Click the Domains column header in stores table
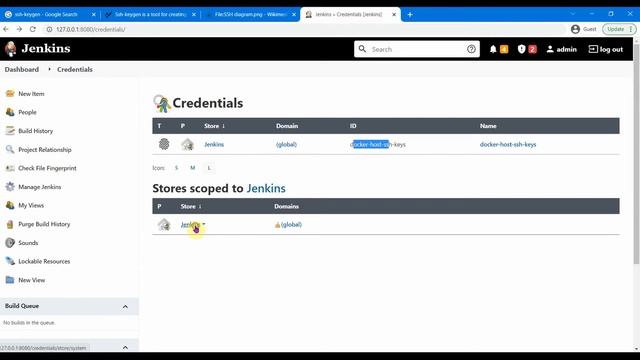Screen dimensions: 640x360 click(x=287, y=206)
